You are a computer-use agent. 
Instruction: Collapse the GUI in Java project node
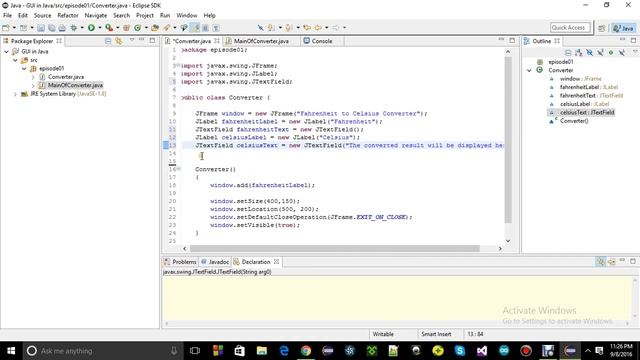tap(7, 51)
